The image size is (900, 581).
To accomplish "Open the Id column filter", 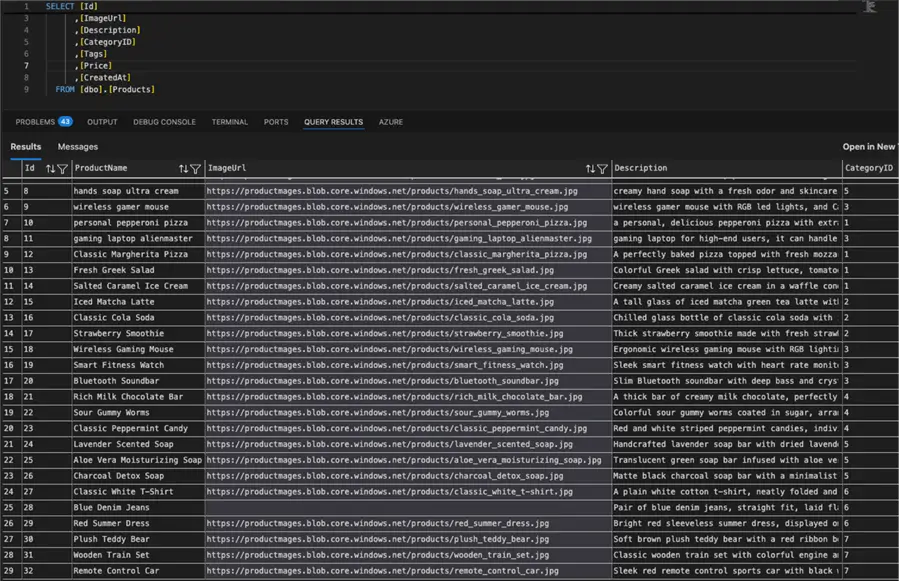I will point(62,169).
